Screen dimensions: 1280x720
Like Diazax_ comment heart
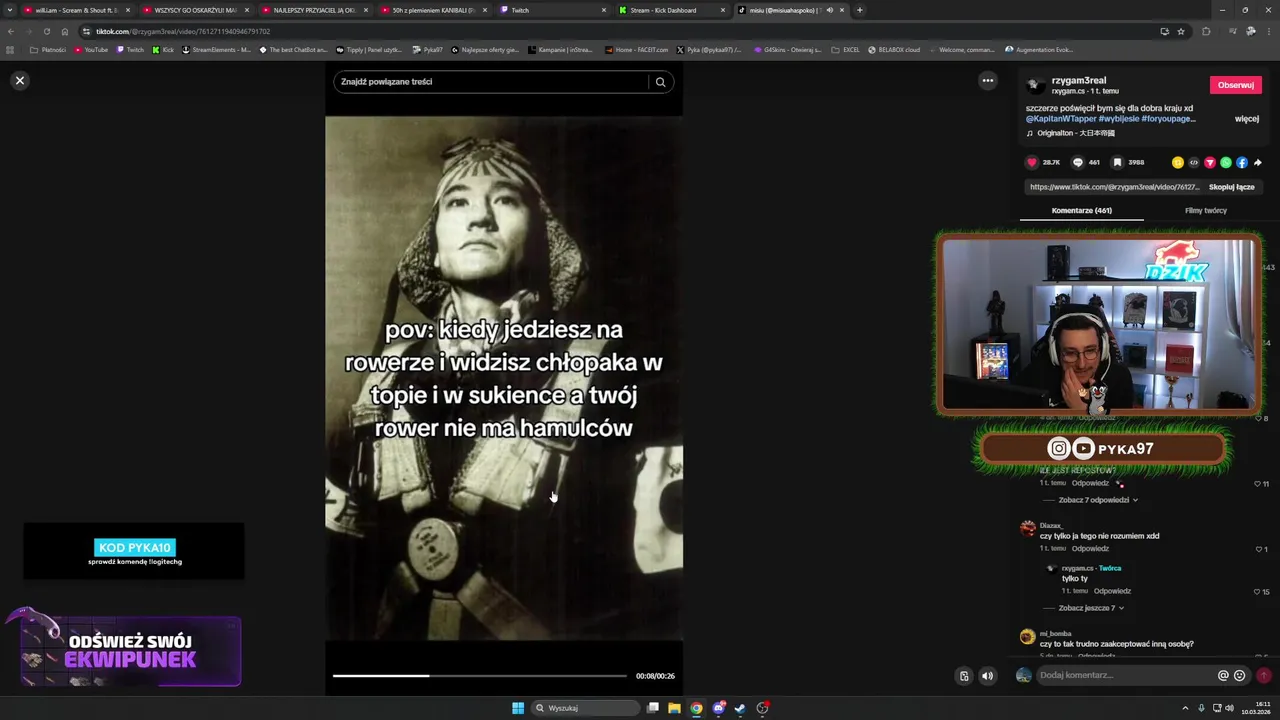(x=1259, y=549)
